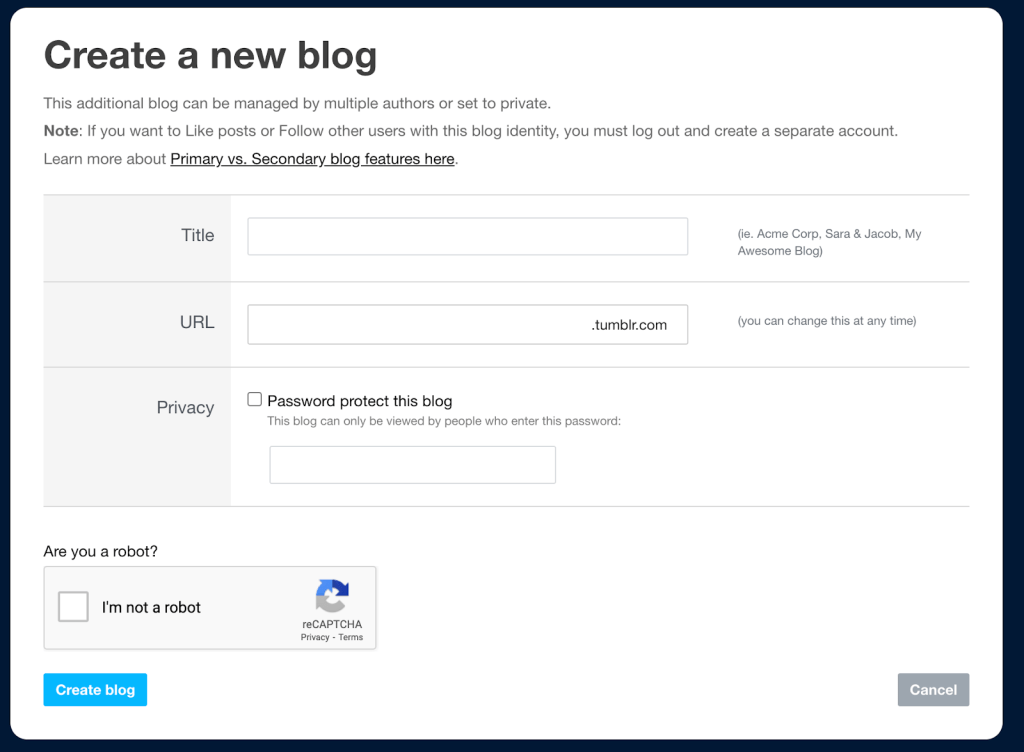Viewport: 1024px width, 752px height.
Task: Click the Title field label
Action: [198, 235]
